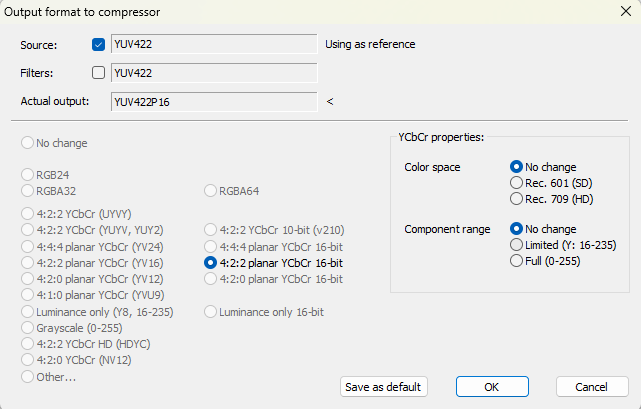This screenshot has height=409, width=641.
Task: Click the Actual output YUV422P16 field
Action: click(214, 101)
